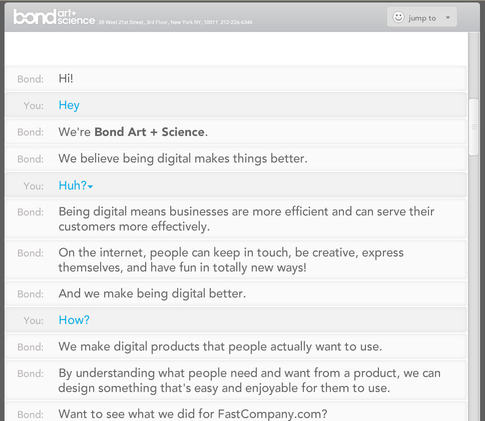Click the scrollbar thumb on the right

[x=473, y=127]
